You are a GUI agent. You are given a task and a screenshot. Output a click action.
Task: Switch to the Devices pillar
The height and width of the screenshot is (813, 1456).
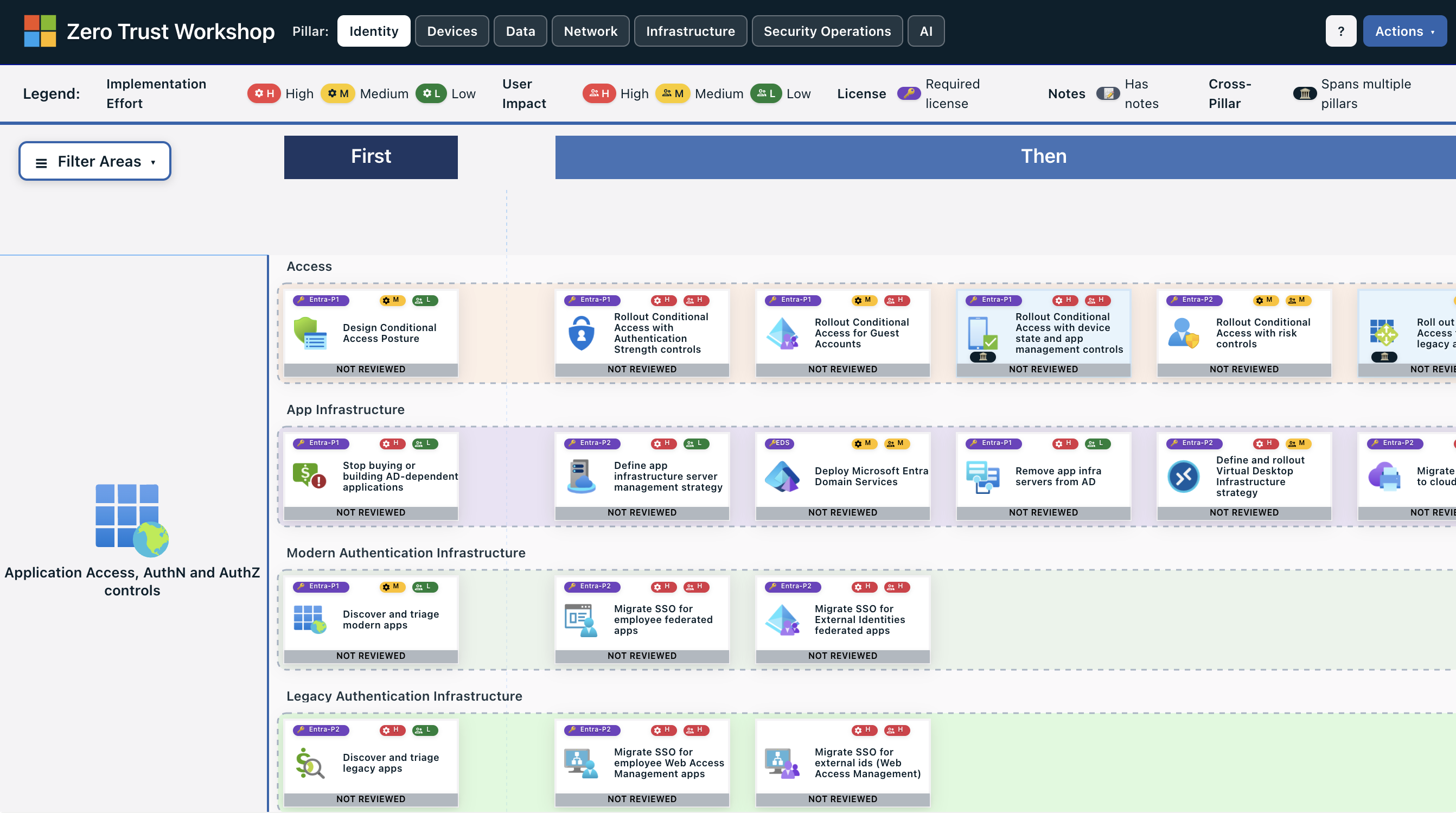pos(451,30)
